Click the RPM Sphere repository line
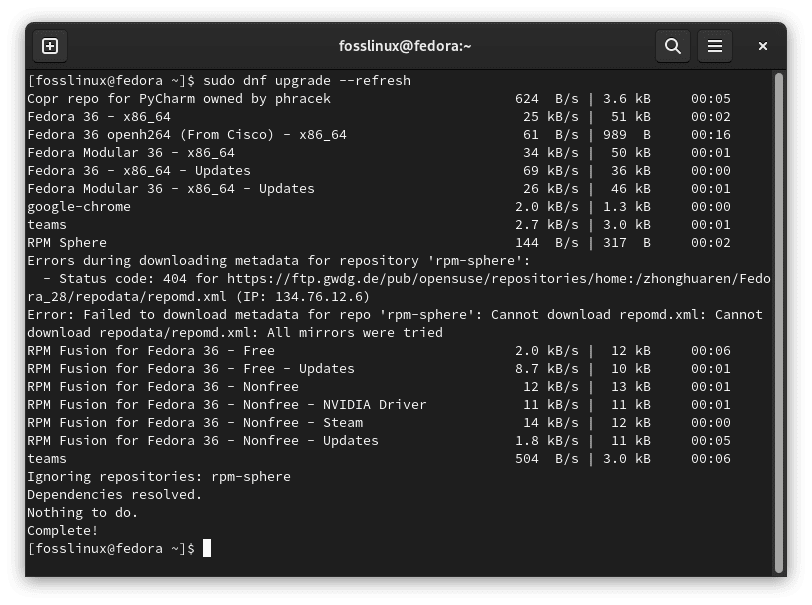Screen dimensions: 812x605 pyautogui.click(x=68, y=242)
